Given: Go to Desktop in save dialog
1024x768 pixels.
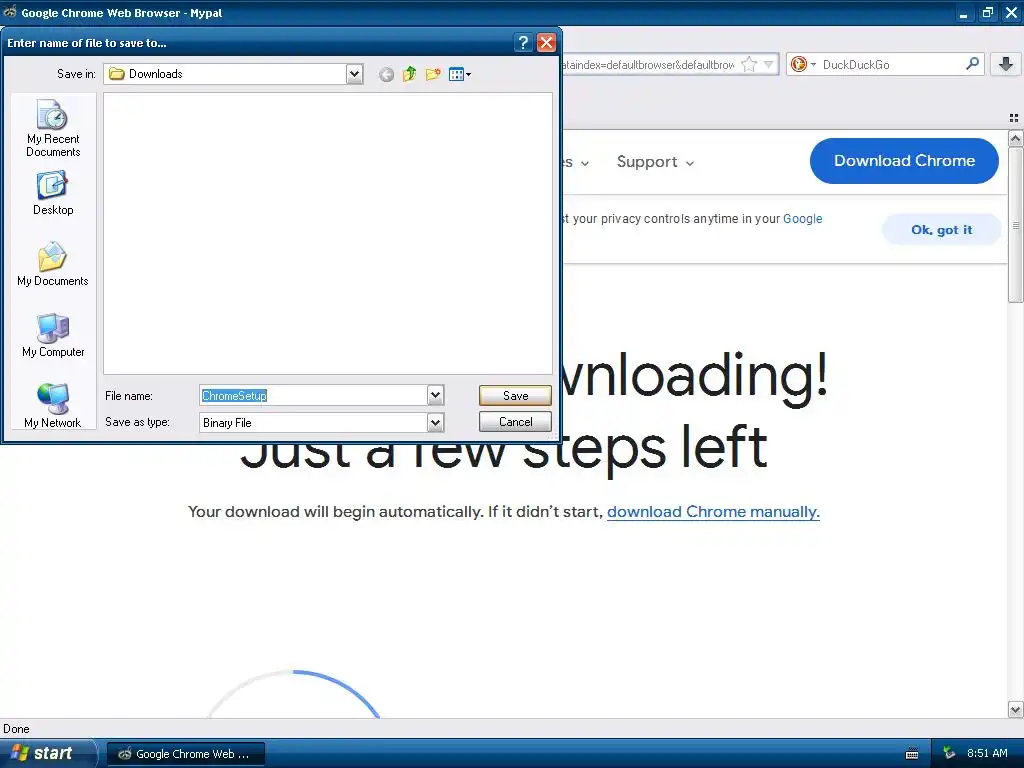Looking at the screenshot, I should click(x=53, y=193).
